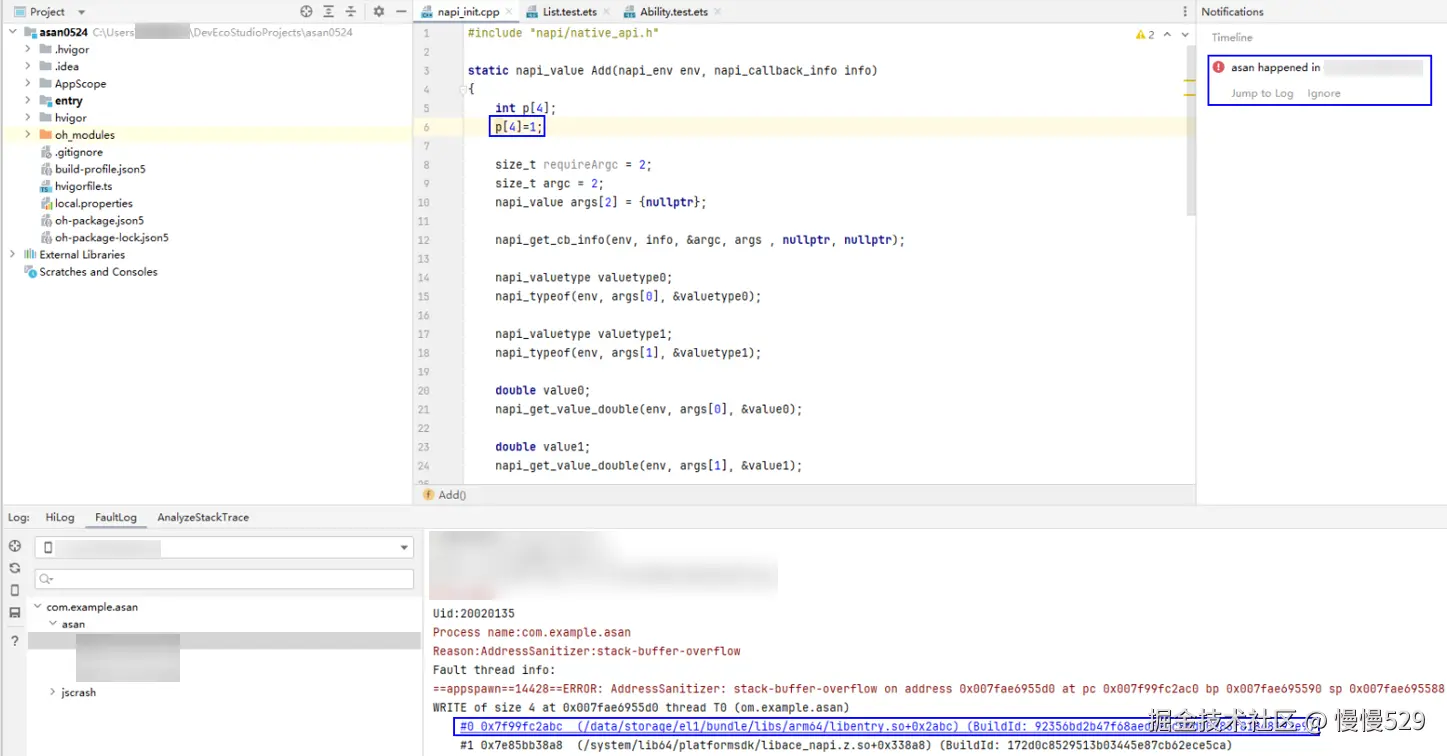Expand the oh_modules folder
The width and height of the screenshot is (1447, 756).
(x=27, y=134)
